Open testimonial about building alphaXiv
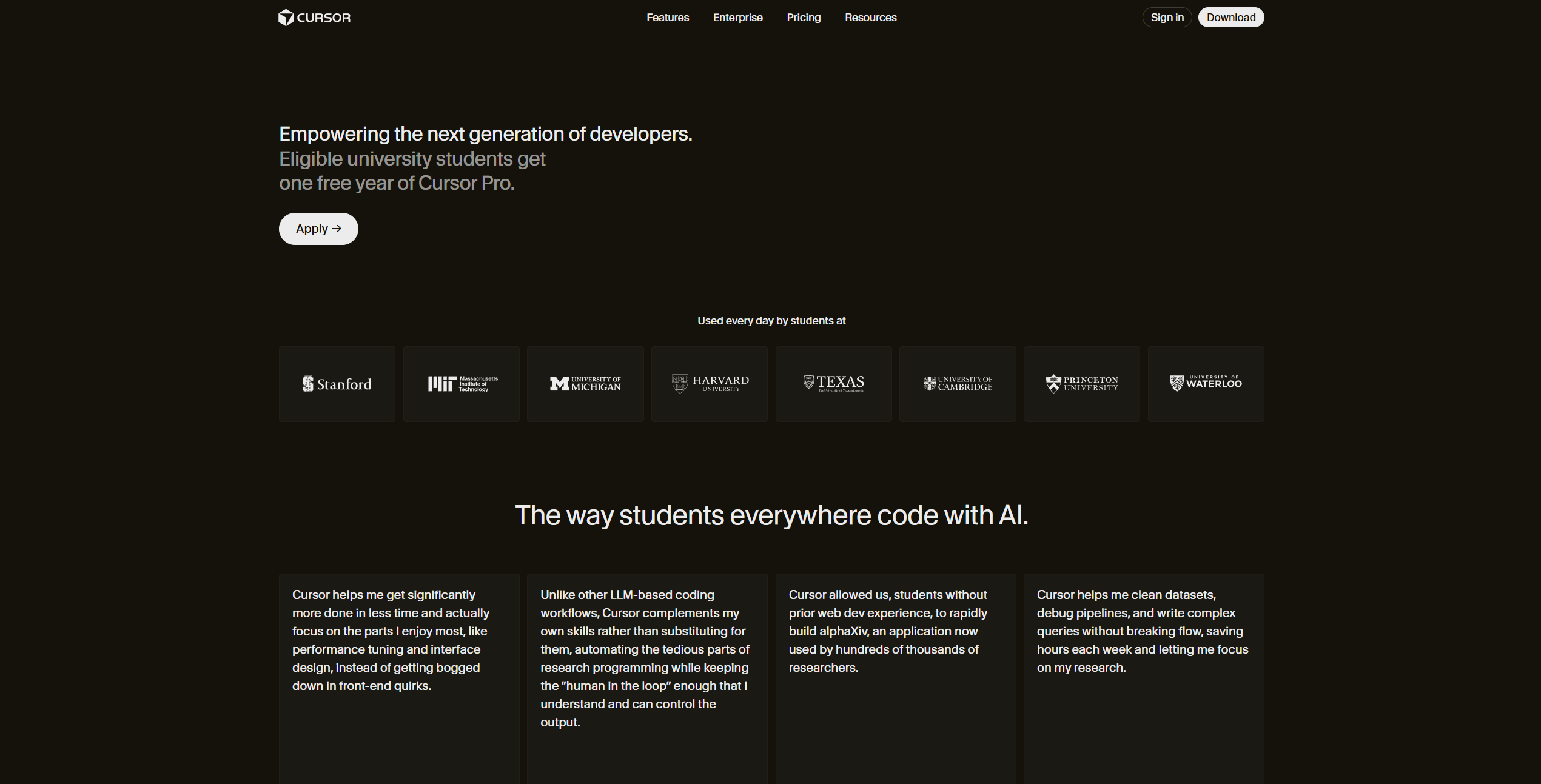This screenshot has width=1541, height=784. 896,678
